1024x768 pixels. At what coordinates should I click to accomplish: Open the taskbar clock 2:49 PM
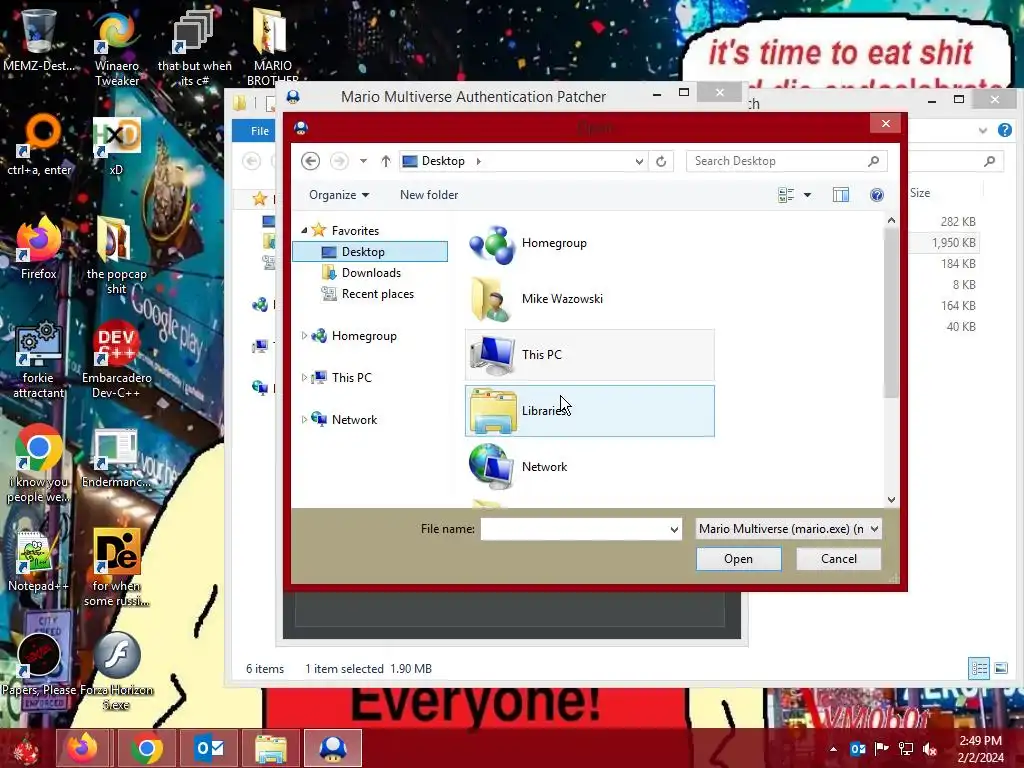tap(980, 749)
